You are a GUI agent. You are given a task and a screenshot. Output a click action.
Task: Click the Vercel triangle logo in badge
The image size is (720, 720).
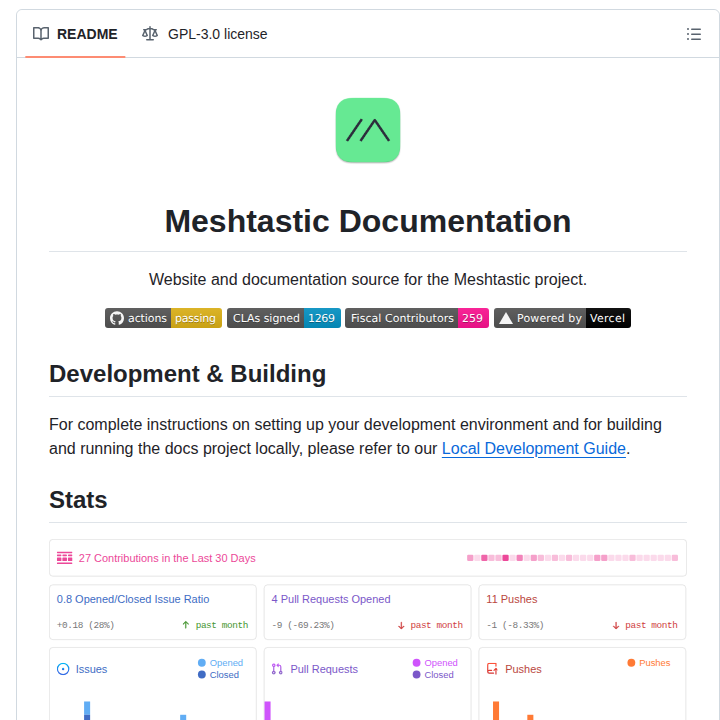point(506,318)
